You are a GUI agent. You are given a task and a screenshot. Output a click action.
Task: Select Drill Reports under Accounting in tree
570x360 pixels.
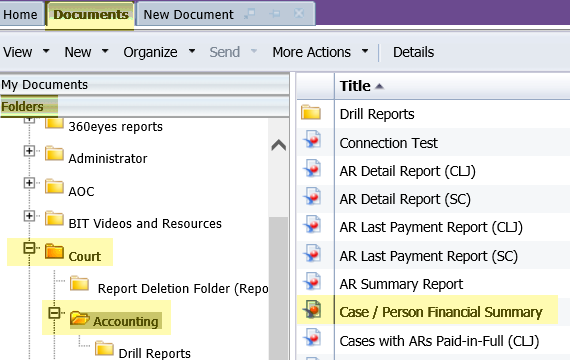coord(154,353)
